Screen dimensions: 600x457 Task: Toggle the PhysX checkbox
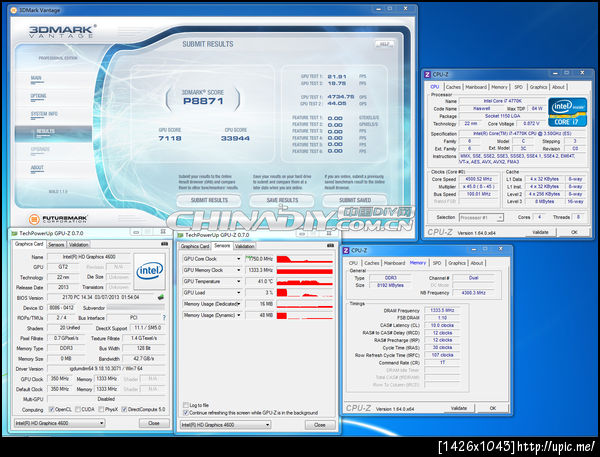pos(101,409)
